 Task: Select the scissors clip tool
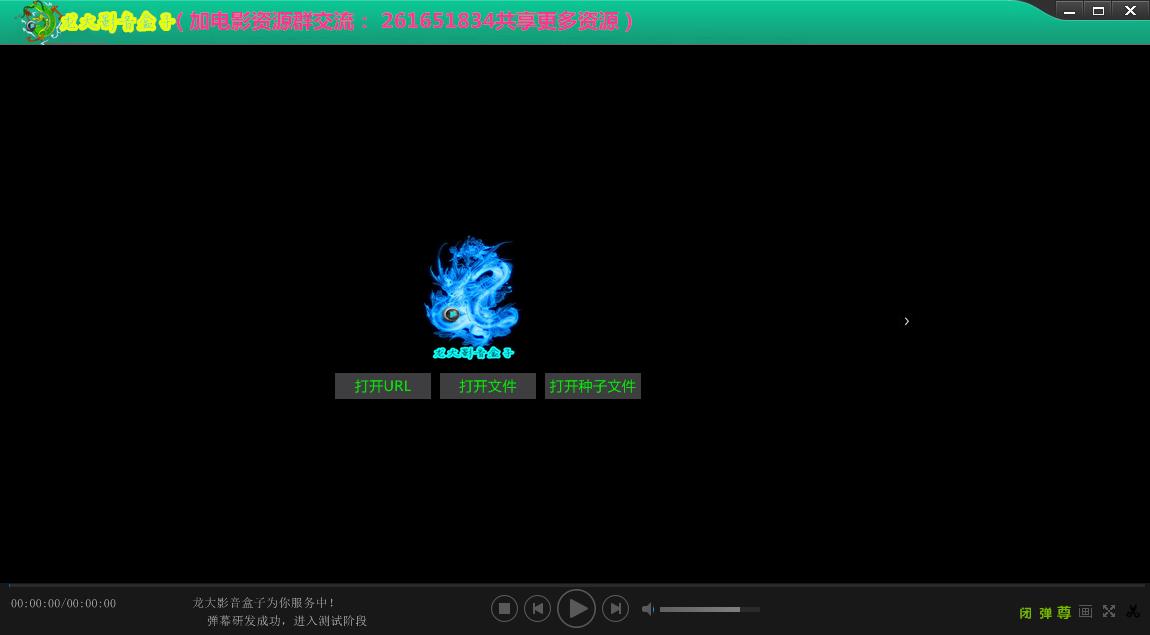pyautogui.click(x=1134, y=611)
